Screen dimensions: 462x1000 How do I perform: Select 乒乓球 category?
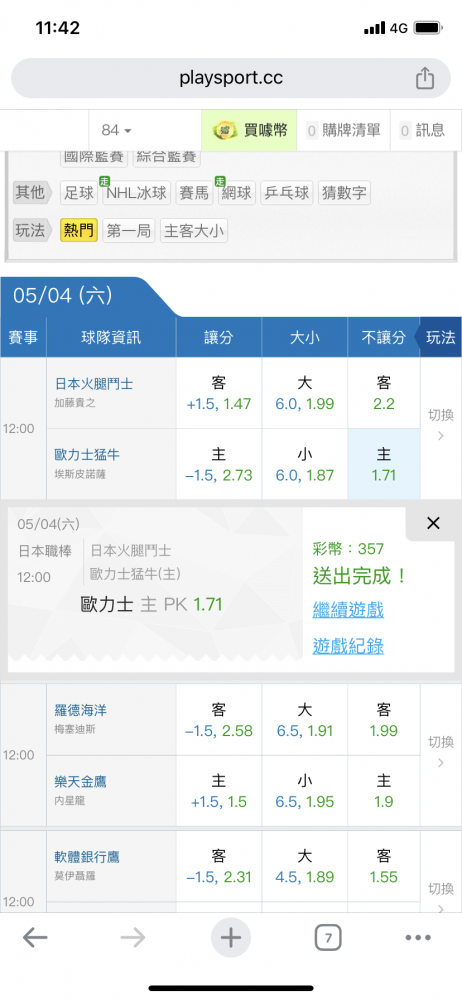pyautogui.click(x=287, y=193)
